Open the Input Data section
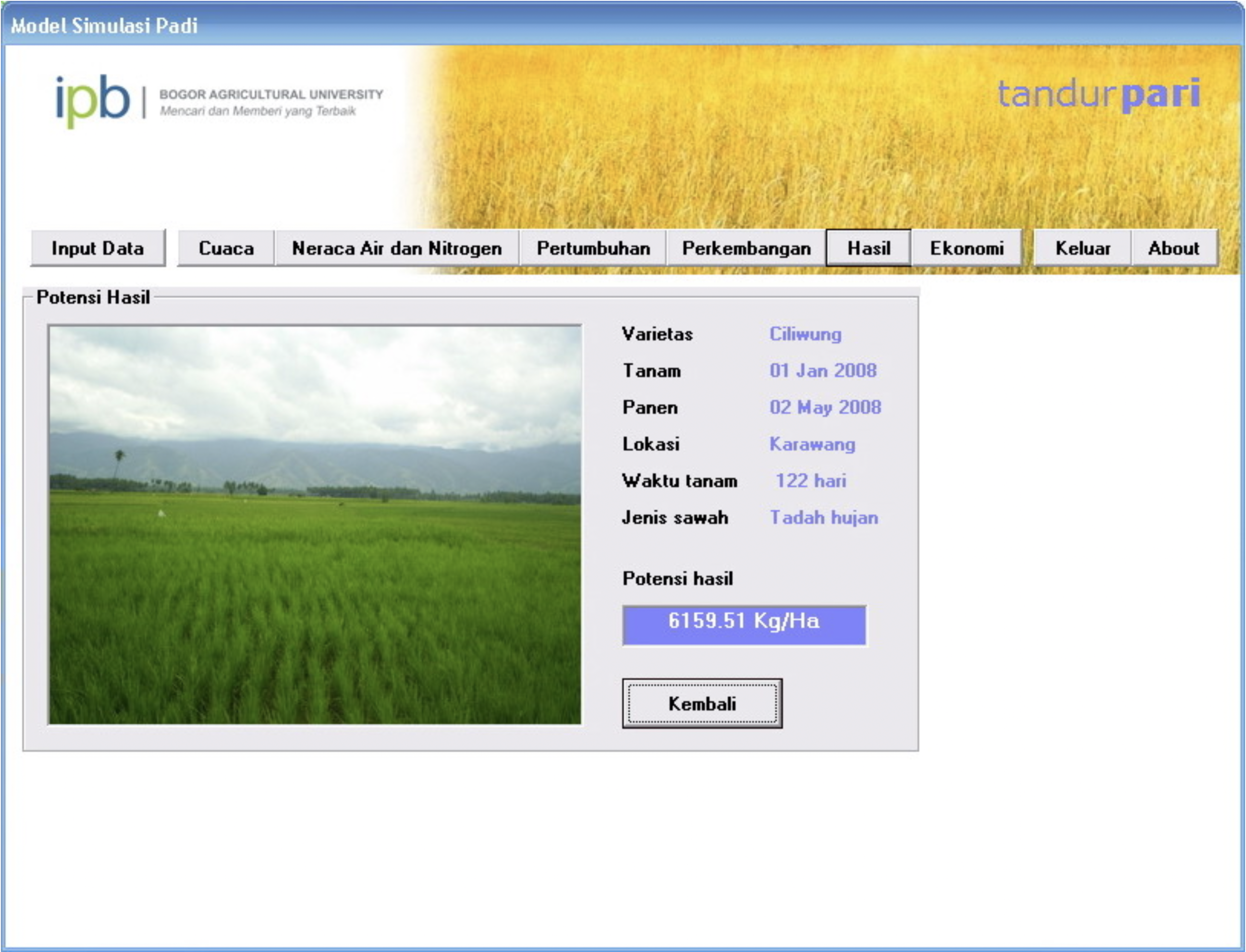The width and height of the screenshot is (1246, 952). tap(98, 248)
